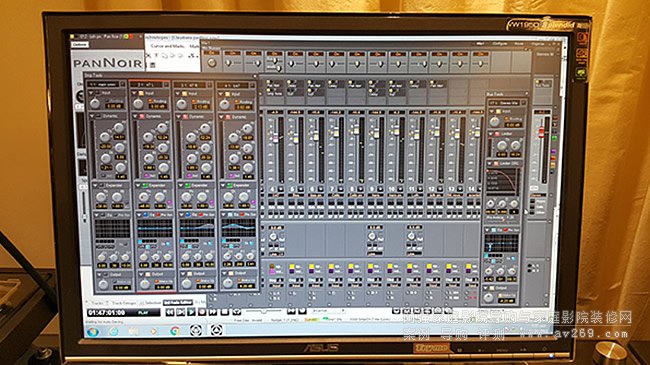
Task: Click the Fast Forward transport button
Action: [x=213, y=312]
